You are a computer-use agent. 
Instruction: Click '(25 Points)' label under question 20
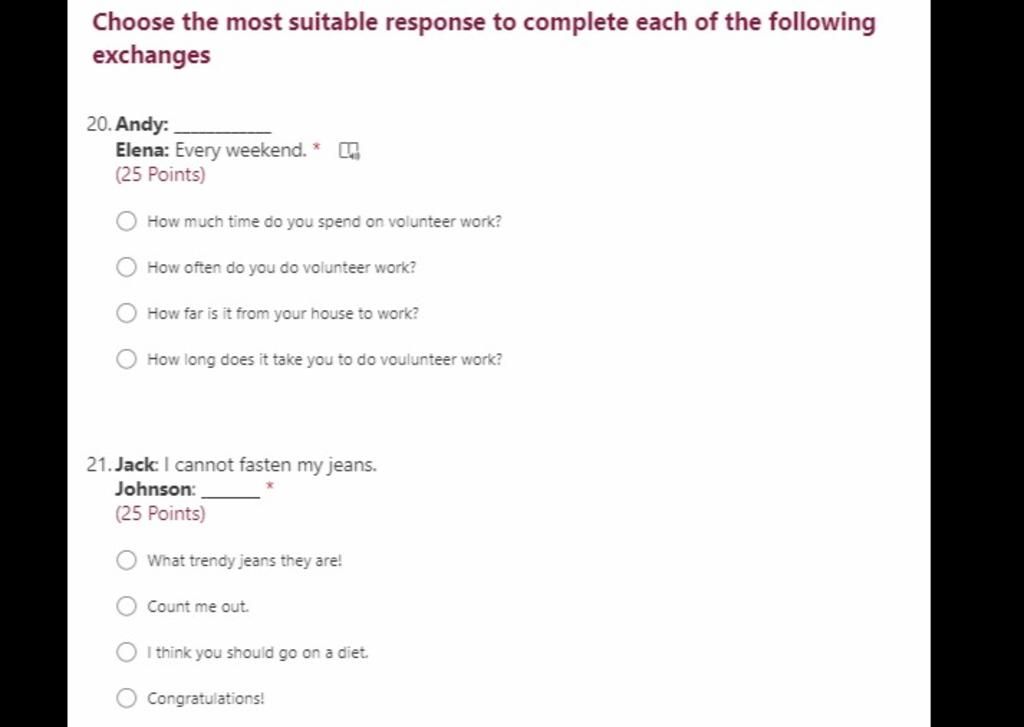pyautogui.click(x=160, y=175)
